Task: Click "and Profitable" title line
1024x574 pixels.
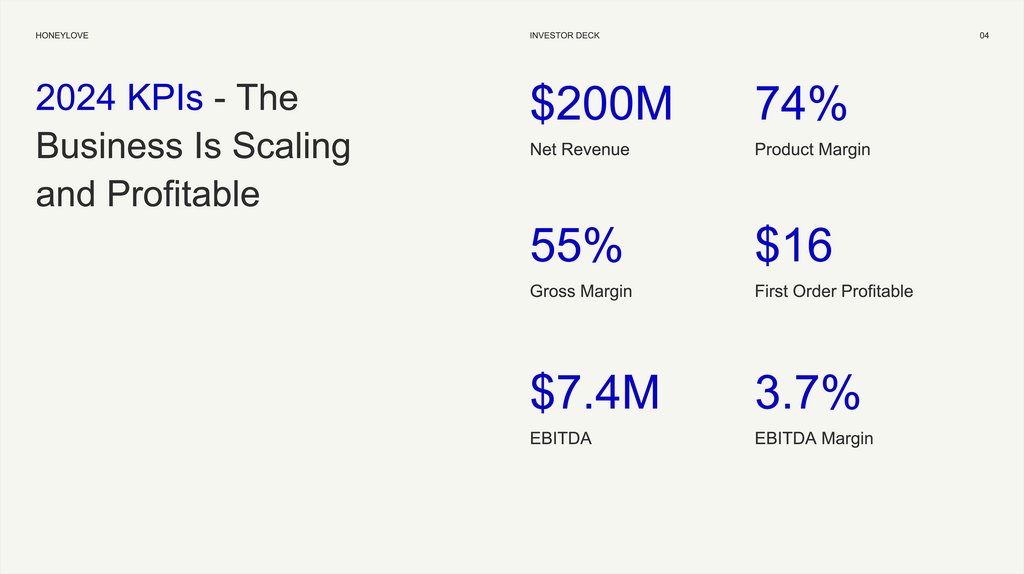Action: point(147,194)
